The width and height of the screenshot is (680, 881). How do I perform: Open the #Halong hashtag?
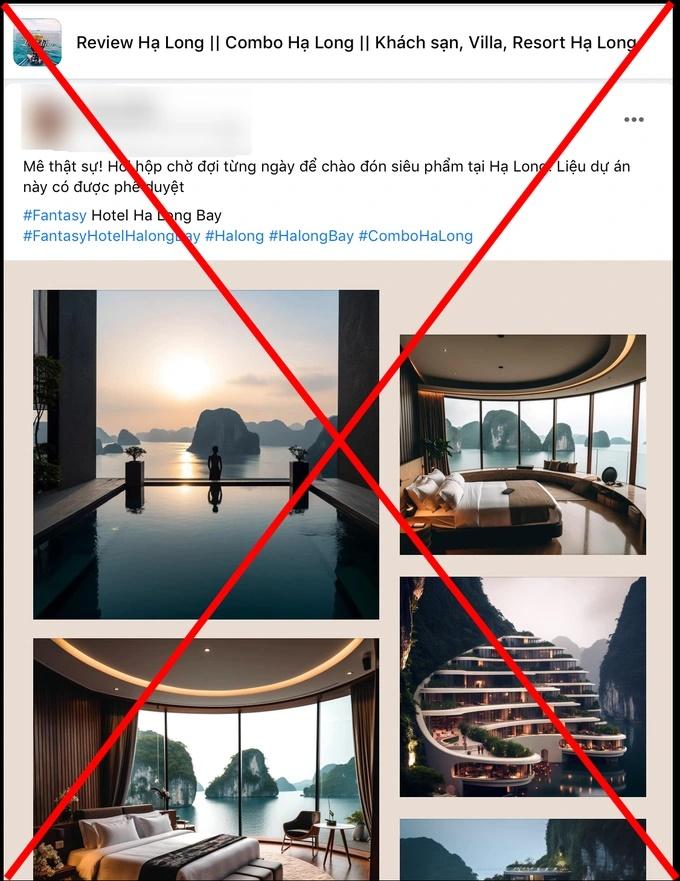pos(234,236)
